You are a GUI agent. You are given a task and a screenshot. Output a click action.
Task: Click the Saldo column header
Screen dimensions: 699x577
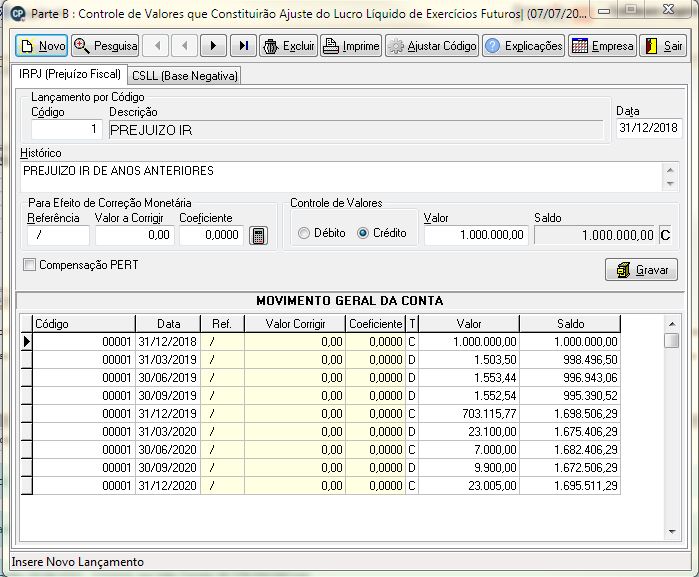pos(570,324)
